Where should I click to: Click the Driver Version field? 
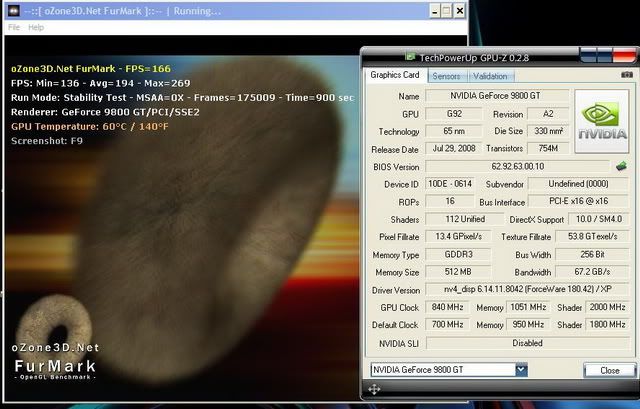point(527,289)
